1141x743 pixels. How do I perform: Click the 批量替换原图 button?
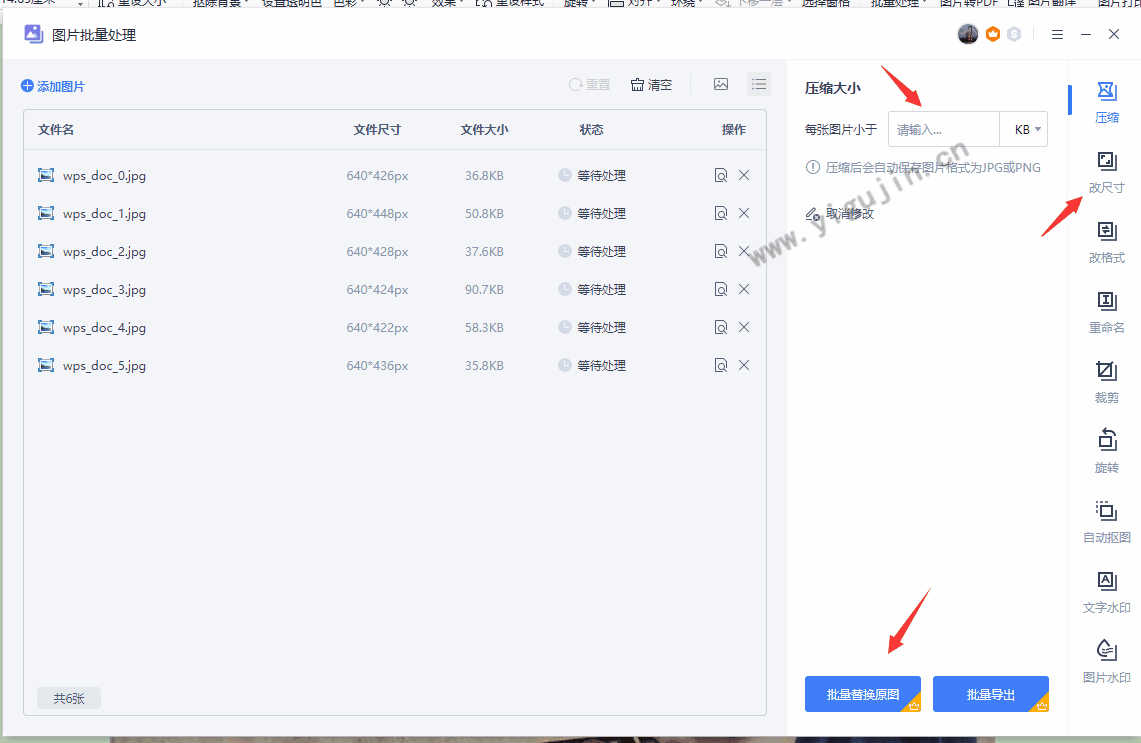(862, 694)
